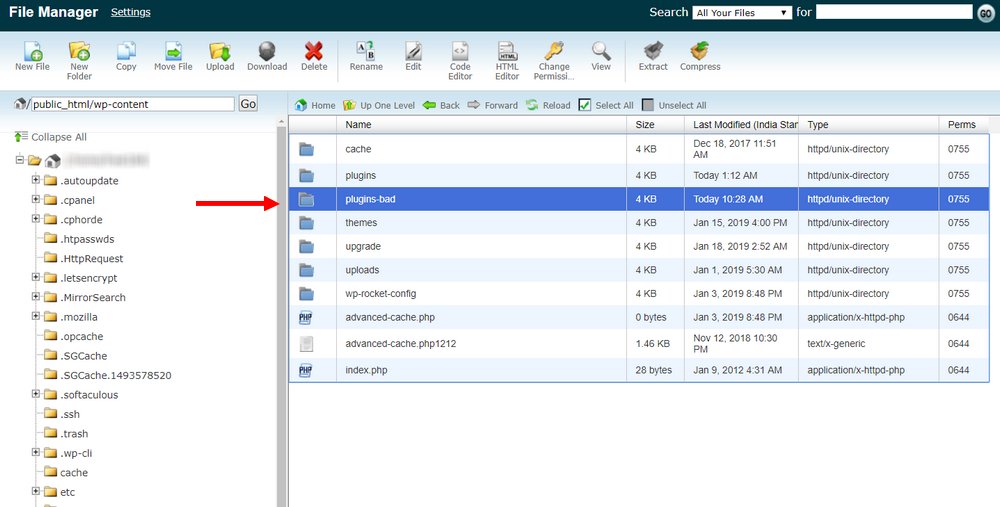Expand the .softaculous folder in tree
This screenshot has width=1000, height=507.
click(36, 395)
